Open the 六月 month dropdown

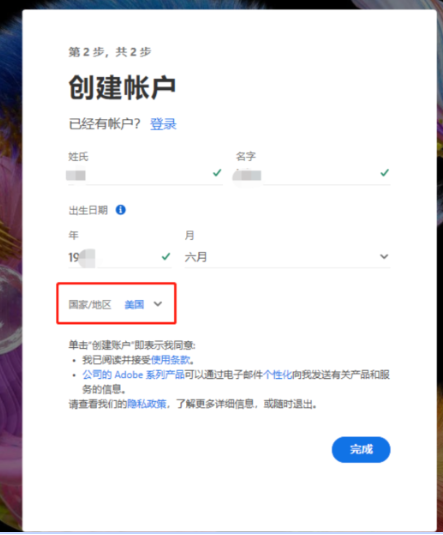pos(287,257)
